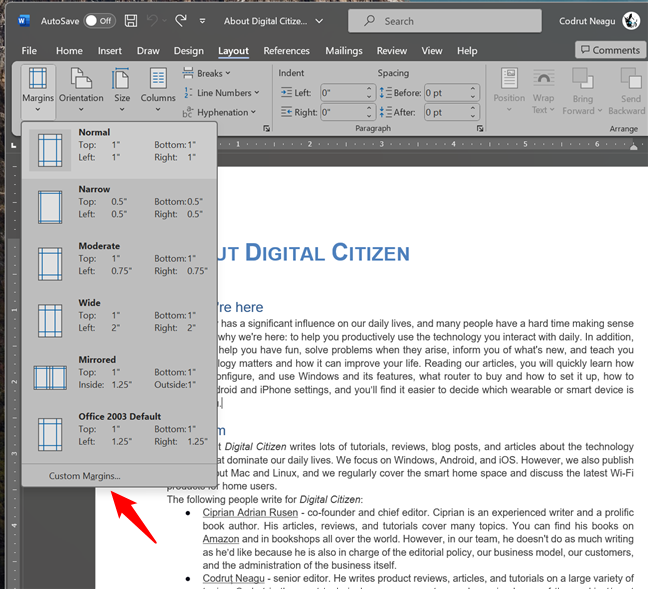Open the Mailings tab

[343, 51]
